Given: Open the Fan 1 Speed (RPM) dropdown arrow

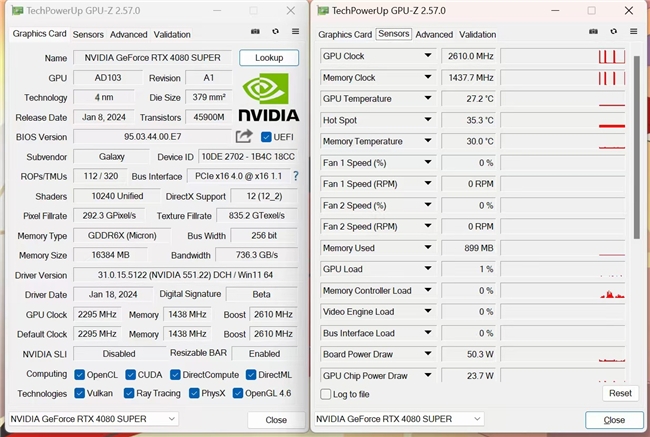Looking at the screenshot, I should (428, 184).
